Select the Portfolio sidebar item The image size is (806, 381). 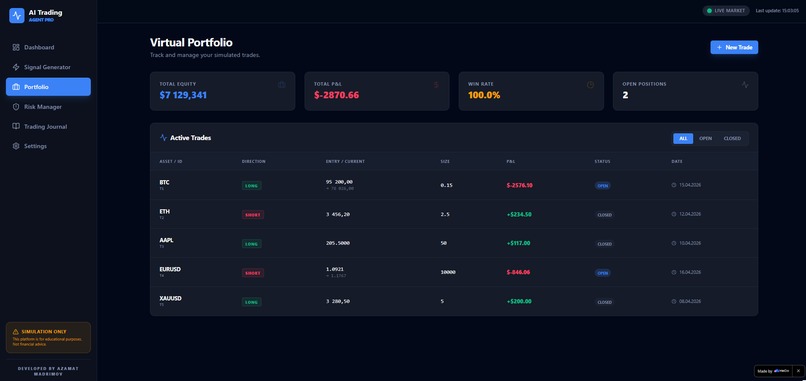48,87
